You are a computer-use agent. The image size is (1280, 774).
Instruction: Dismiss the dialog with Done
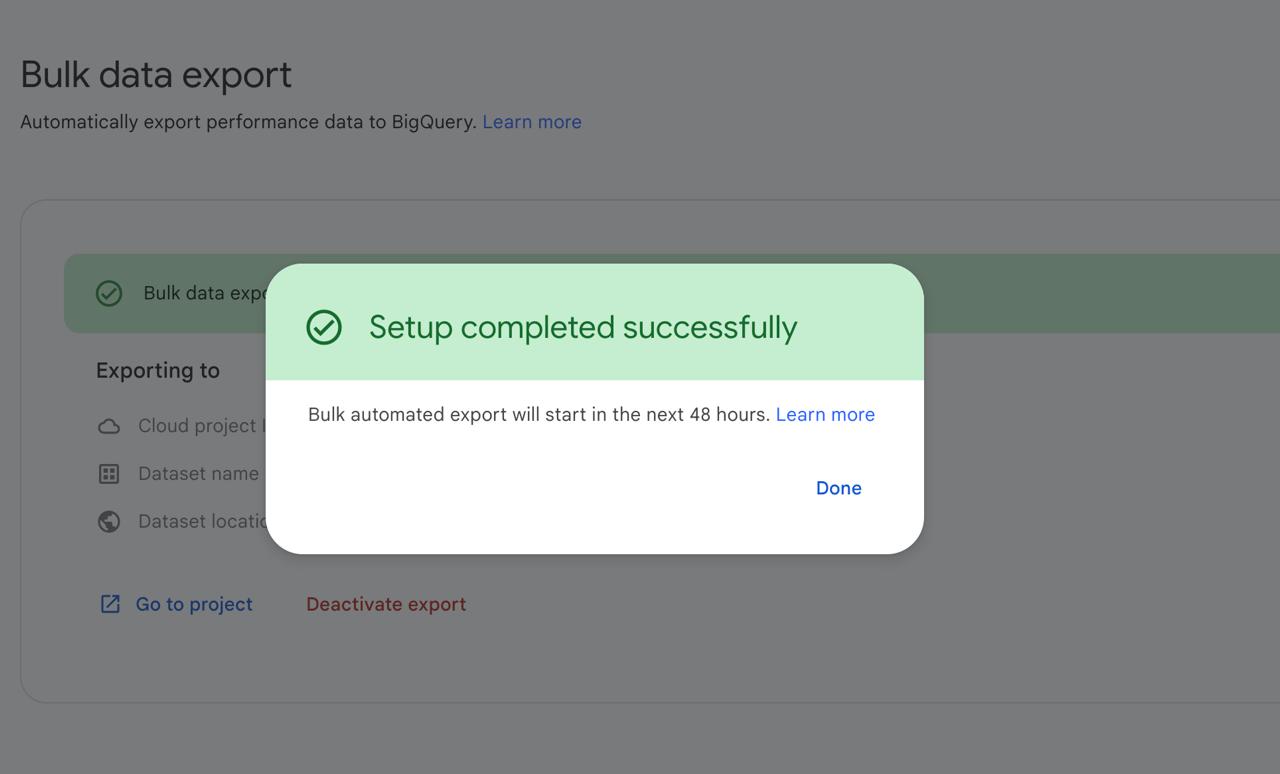click(x=838, y=488)
